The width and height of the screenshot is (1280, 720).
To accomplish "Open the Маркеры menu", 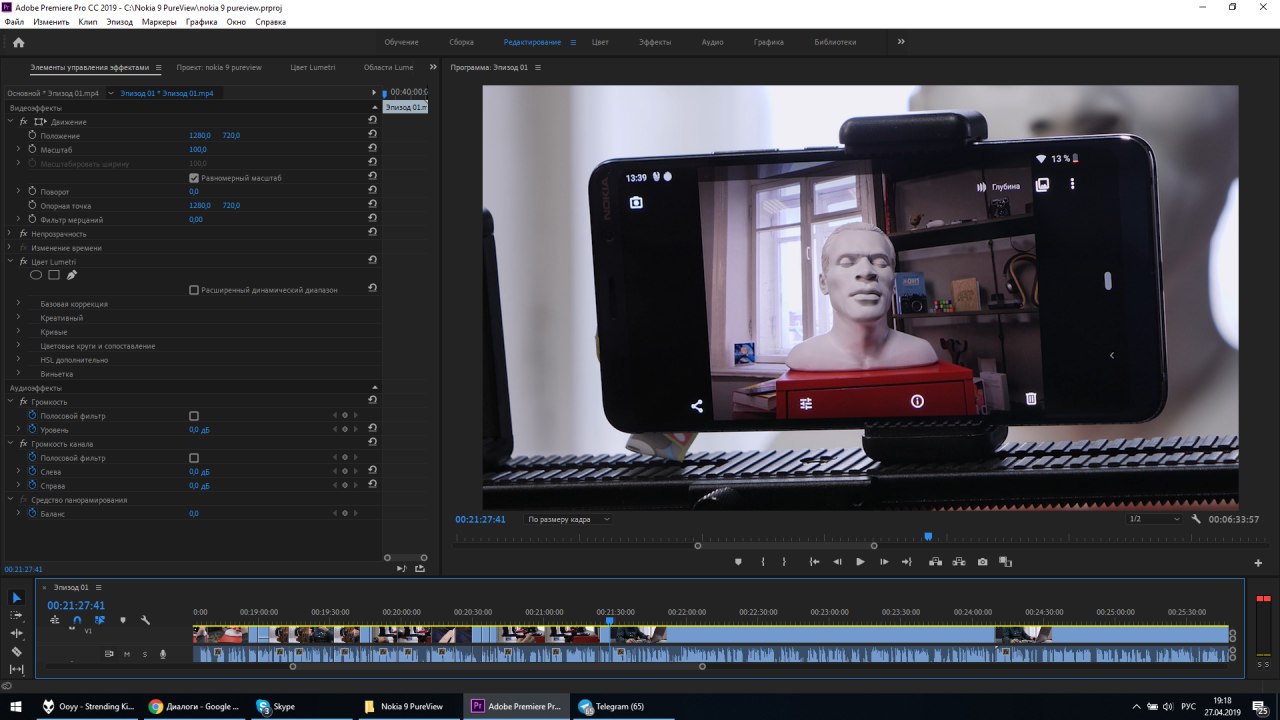I will pyautogui.click(x=158, y=21).
